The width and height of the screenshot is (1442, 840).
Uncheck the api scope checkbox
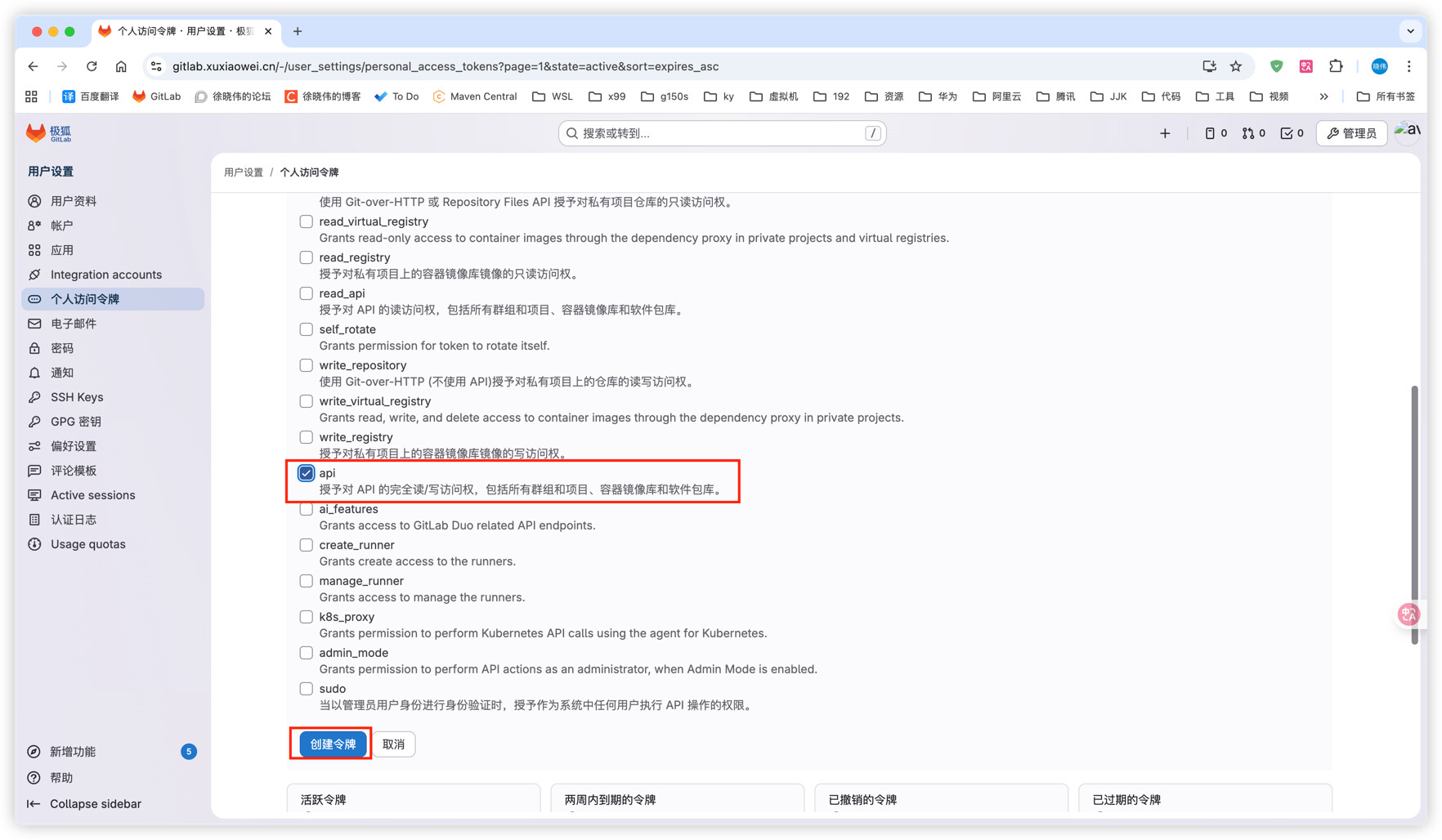click(306, 473)
